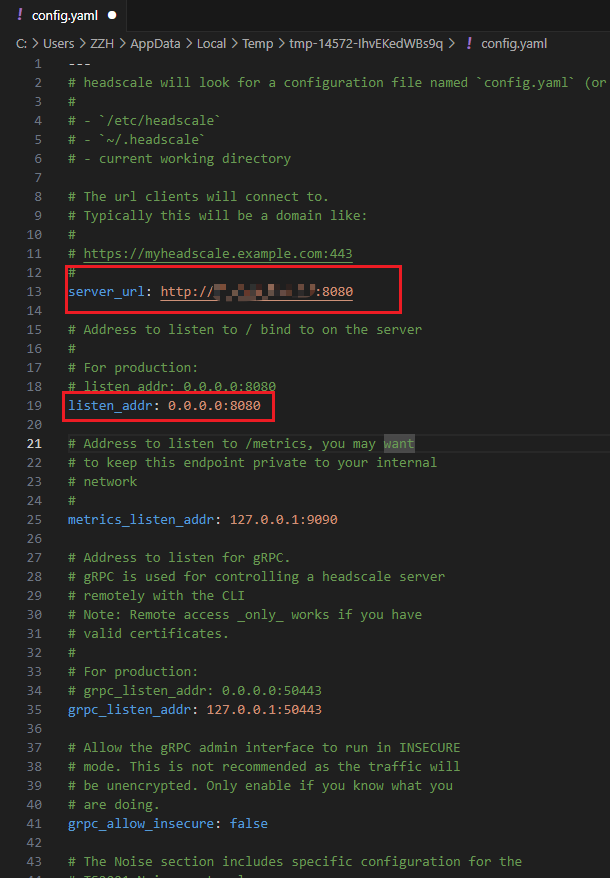The image size is (610, 878).
Task: Click the 0.0.0.0:8080 value on line 19
Action: [214, 405]
